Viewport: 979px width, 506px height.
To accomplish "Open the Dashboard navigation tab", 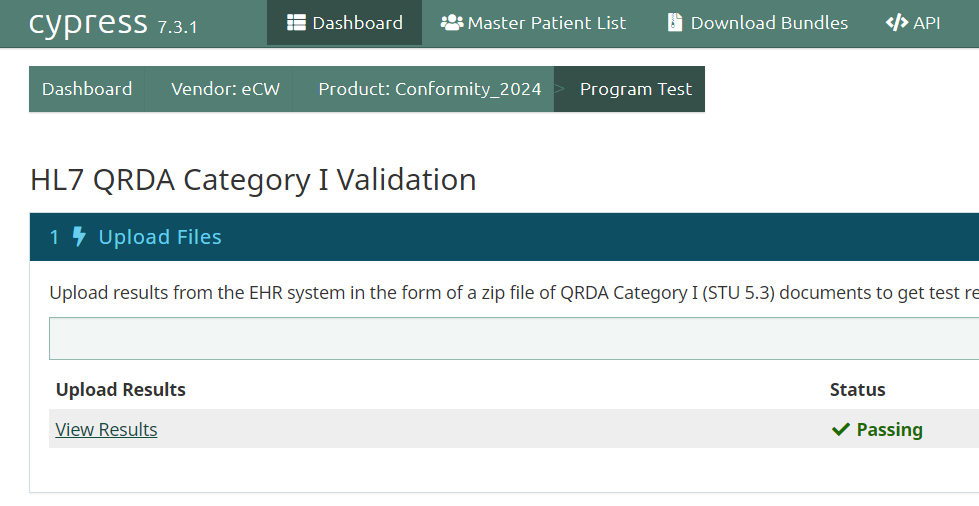I will (x=345, y=23).
